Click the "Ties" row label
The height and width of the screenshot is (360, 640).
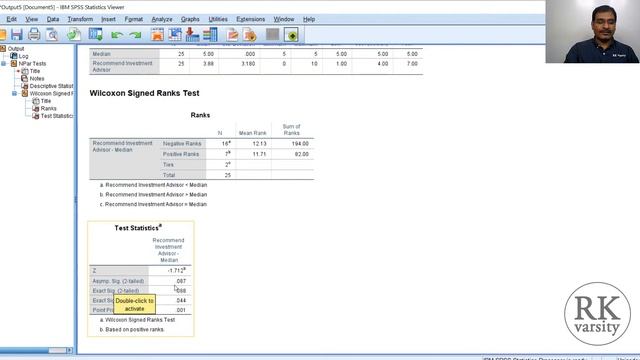[168, 165]
